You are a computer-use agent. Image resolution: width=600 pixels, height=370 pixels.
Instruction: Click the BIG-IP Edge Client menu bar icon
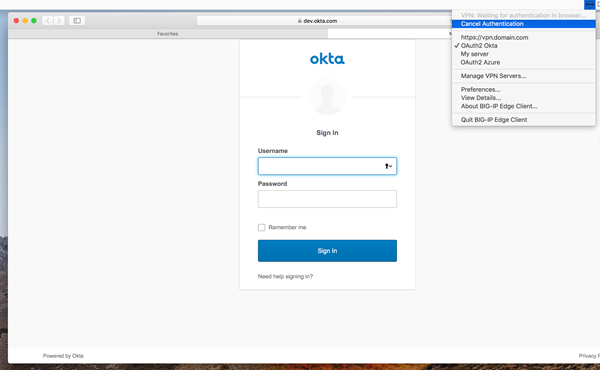tap(589, 5)
